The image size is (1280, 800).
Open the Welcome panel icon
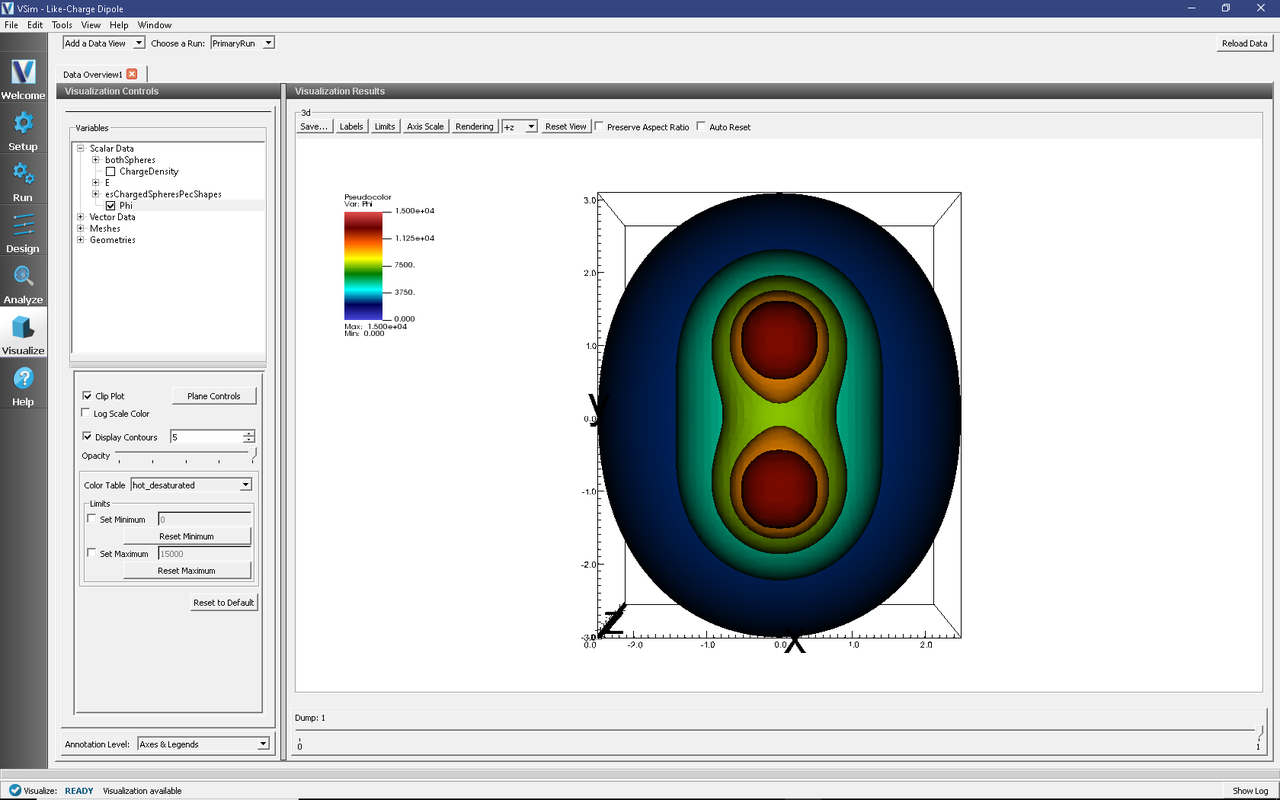23,73
